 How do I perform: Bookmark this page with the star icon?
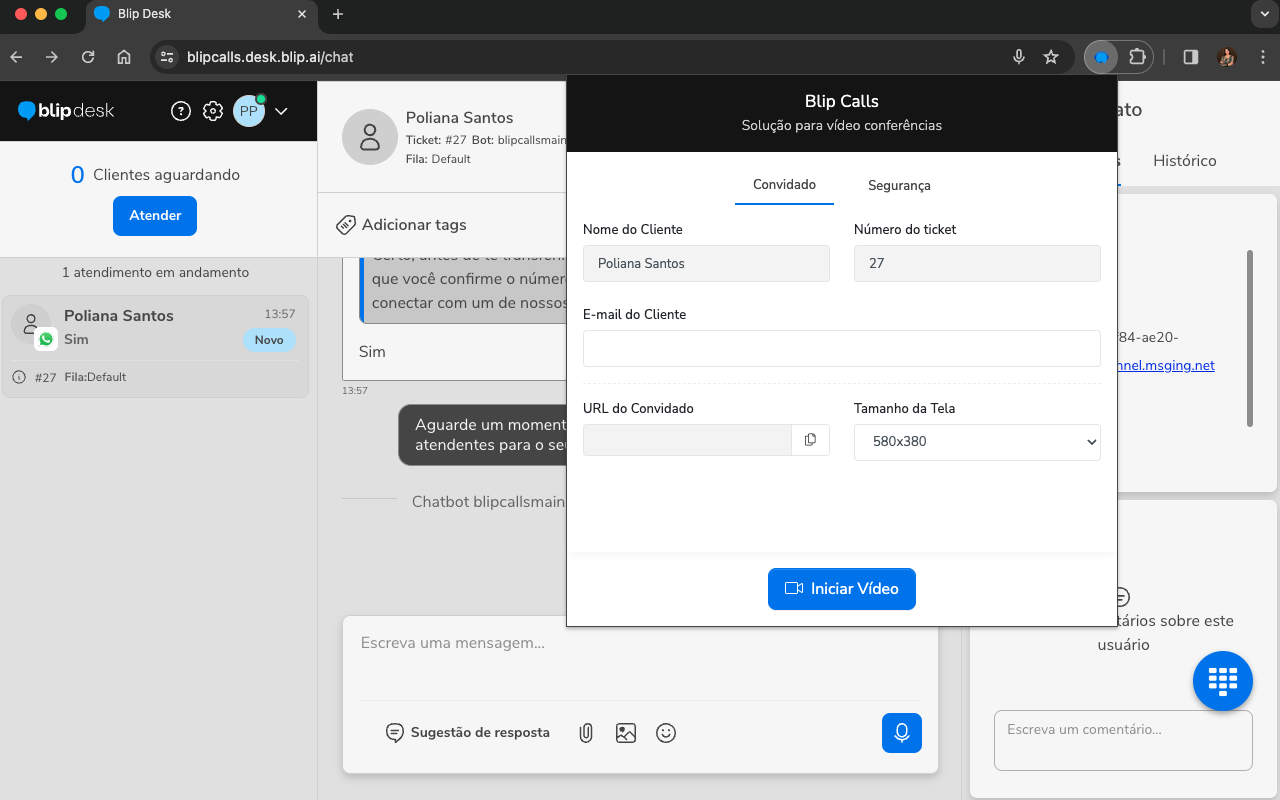coord(1051,57)
